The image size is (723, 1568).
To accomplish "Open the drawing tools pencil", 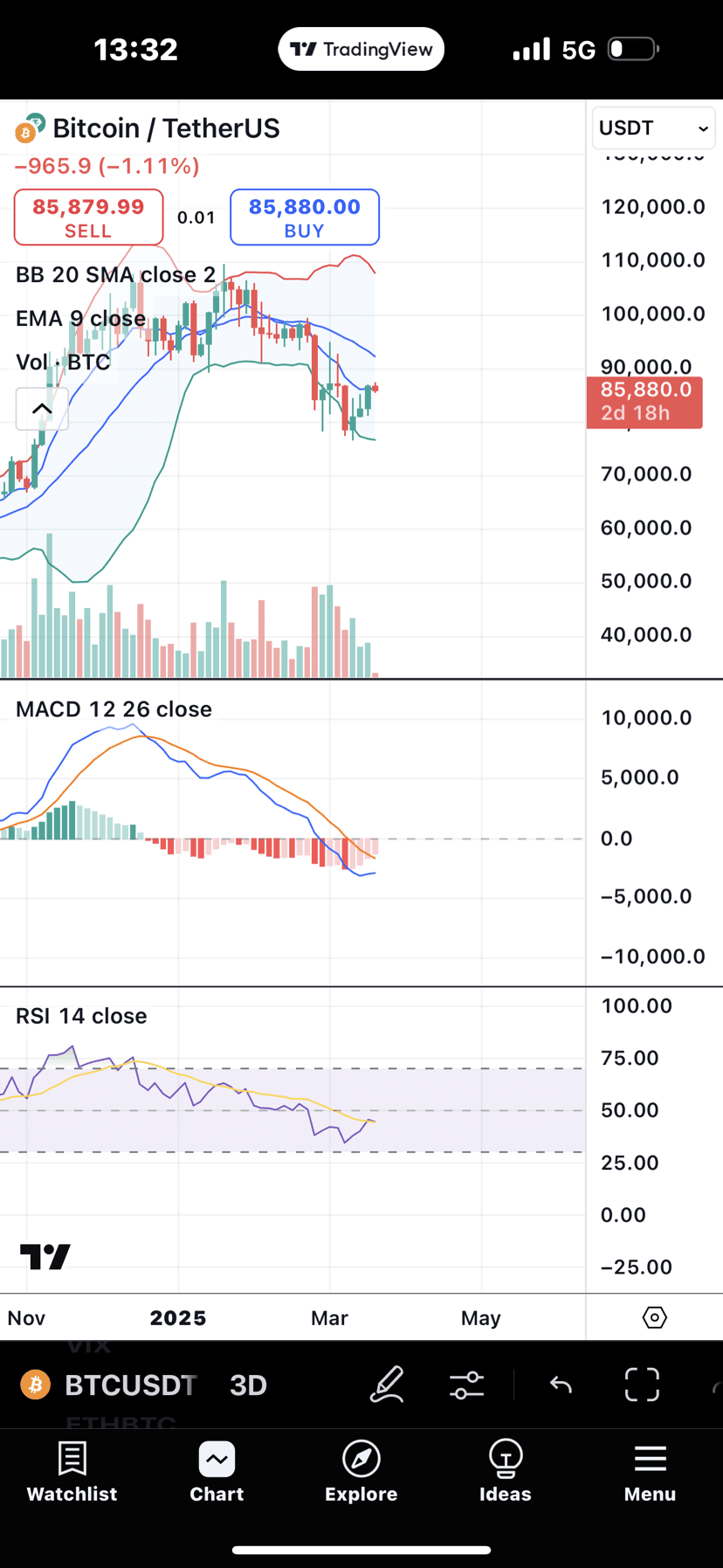I will point(387,1385).
